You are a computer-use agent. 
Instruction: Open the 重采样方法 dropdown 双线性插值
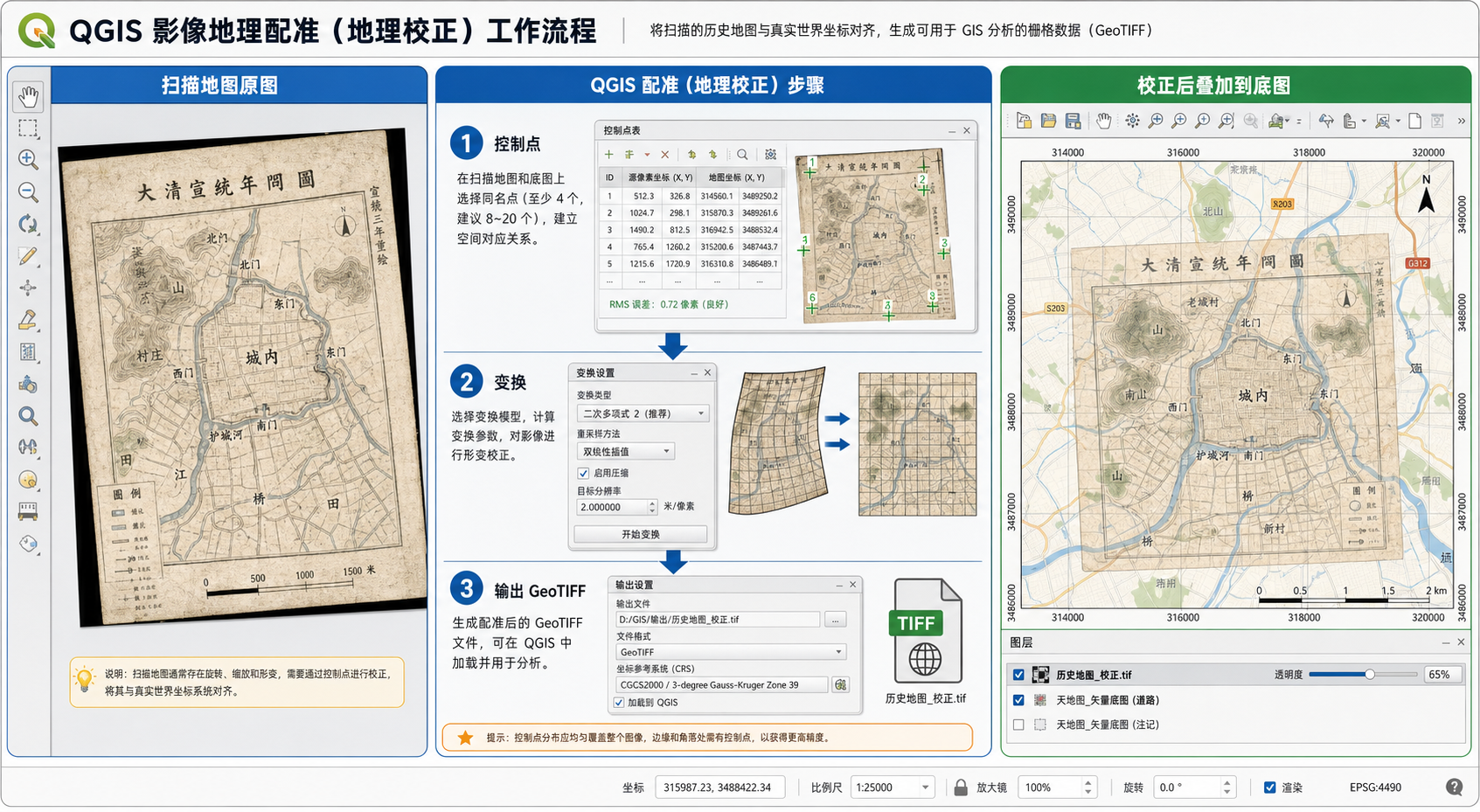626,452
